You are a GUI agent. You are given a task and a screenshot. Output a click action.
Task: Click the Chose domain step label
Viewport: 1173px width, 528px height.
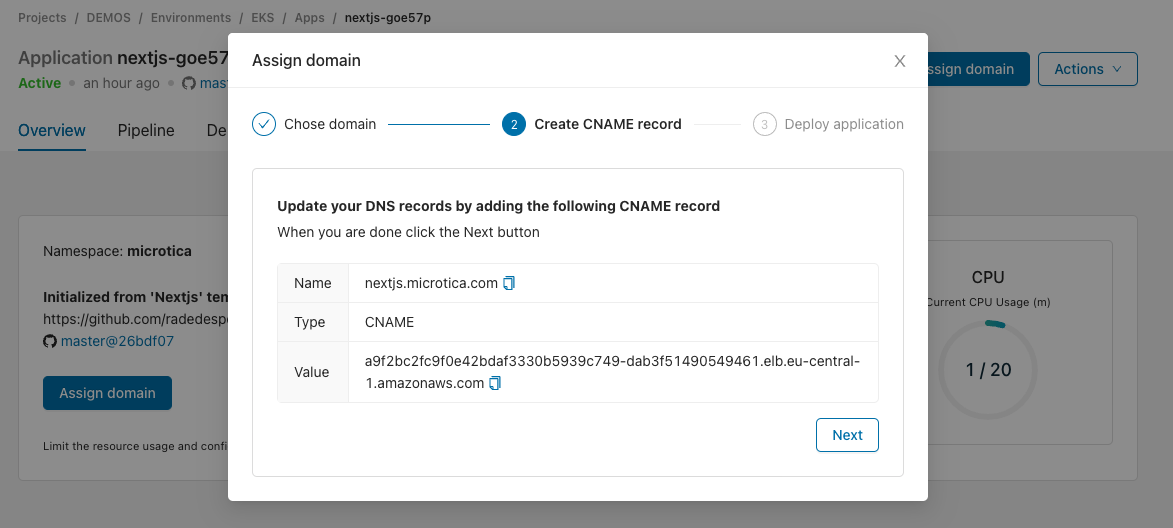(330, 124)
